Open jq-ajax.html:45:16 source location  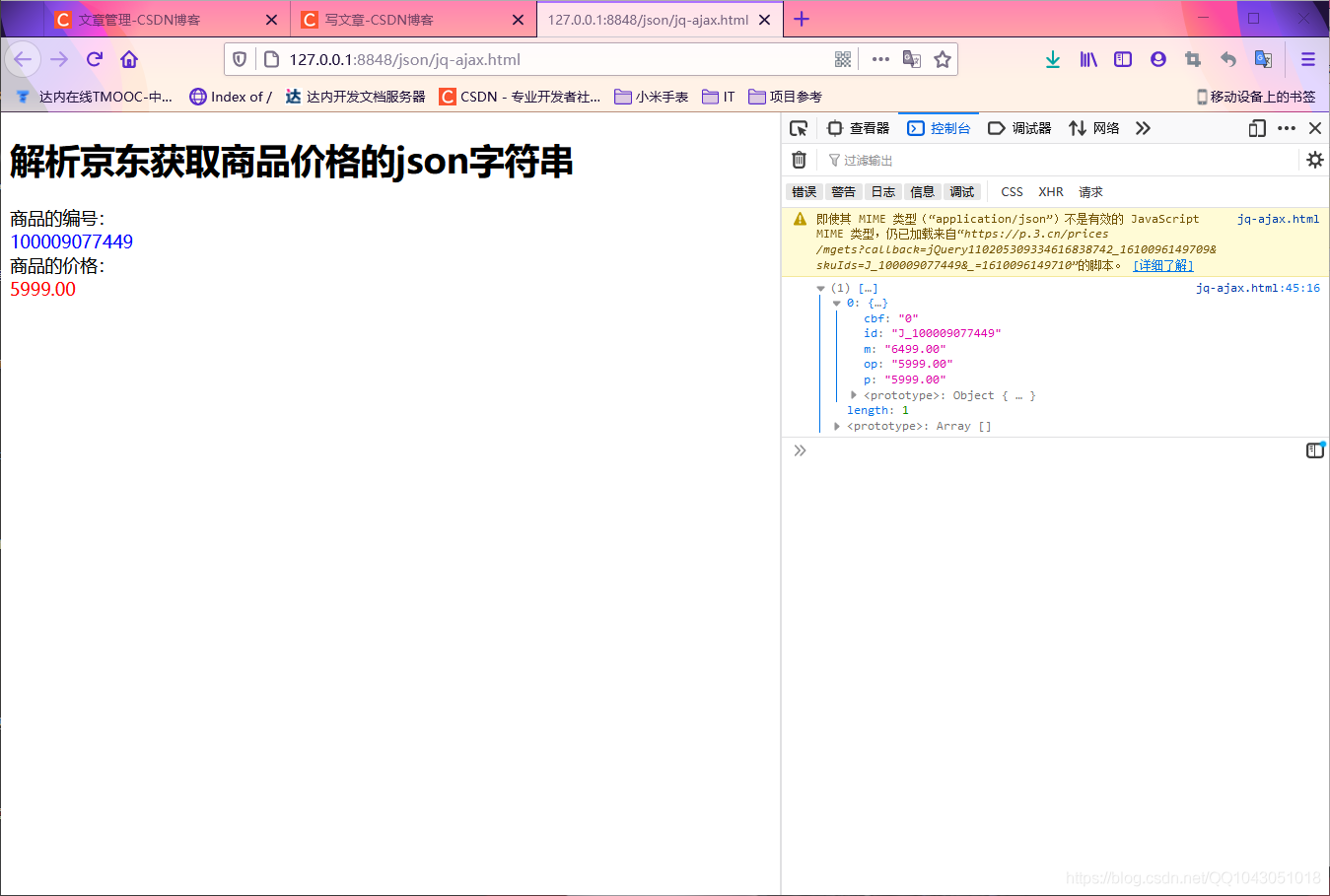click(x=1258, y=288)
